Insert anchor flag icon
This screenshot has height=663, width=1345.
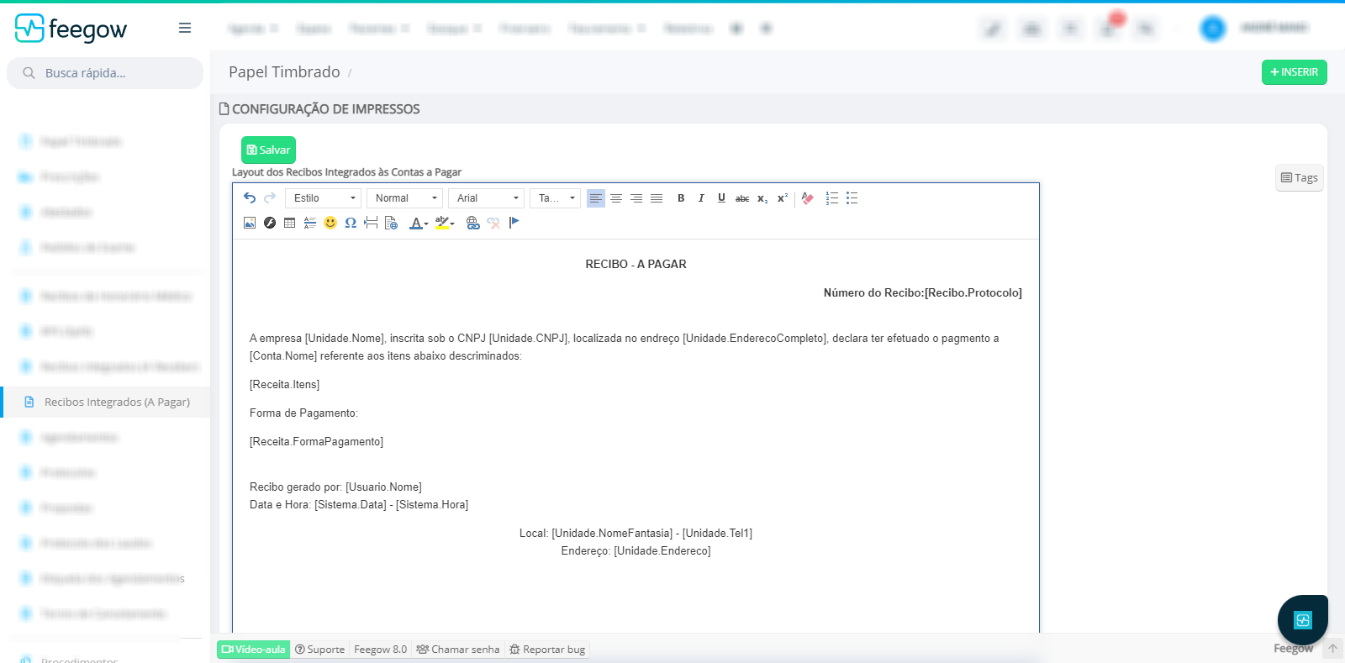pos(514,222)
